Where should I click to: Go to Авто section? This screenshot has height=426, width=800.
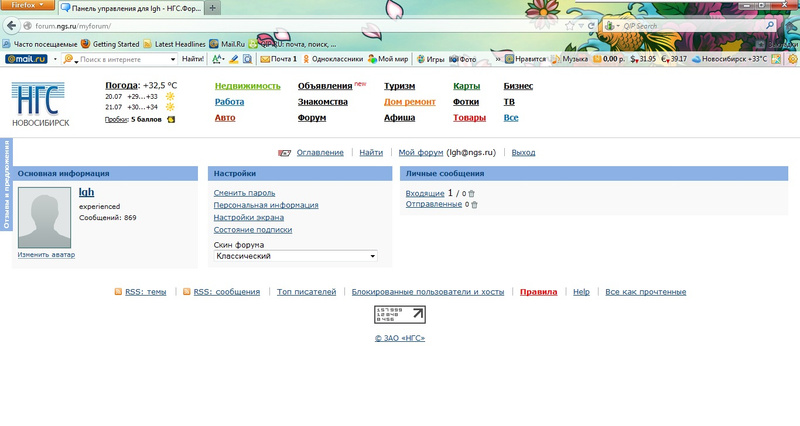tap(225, 117)
